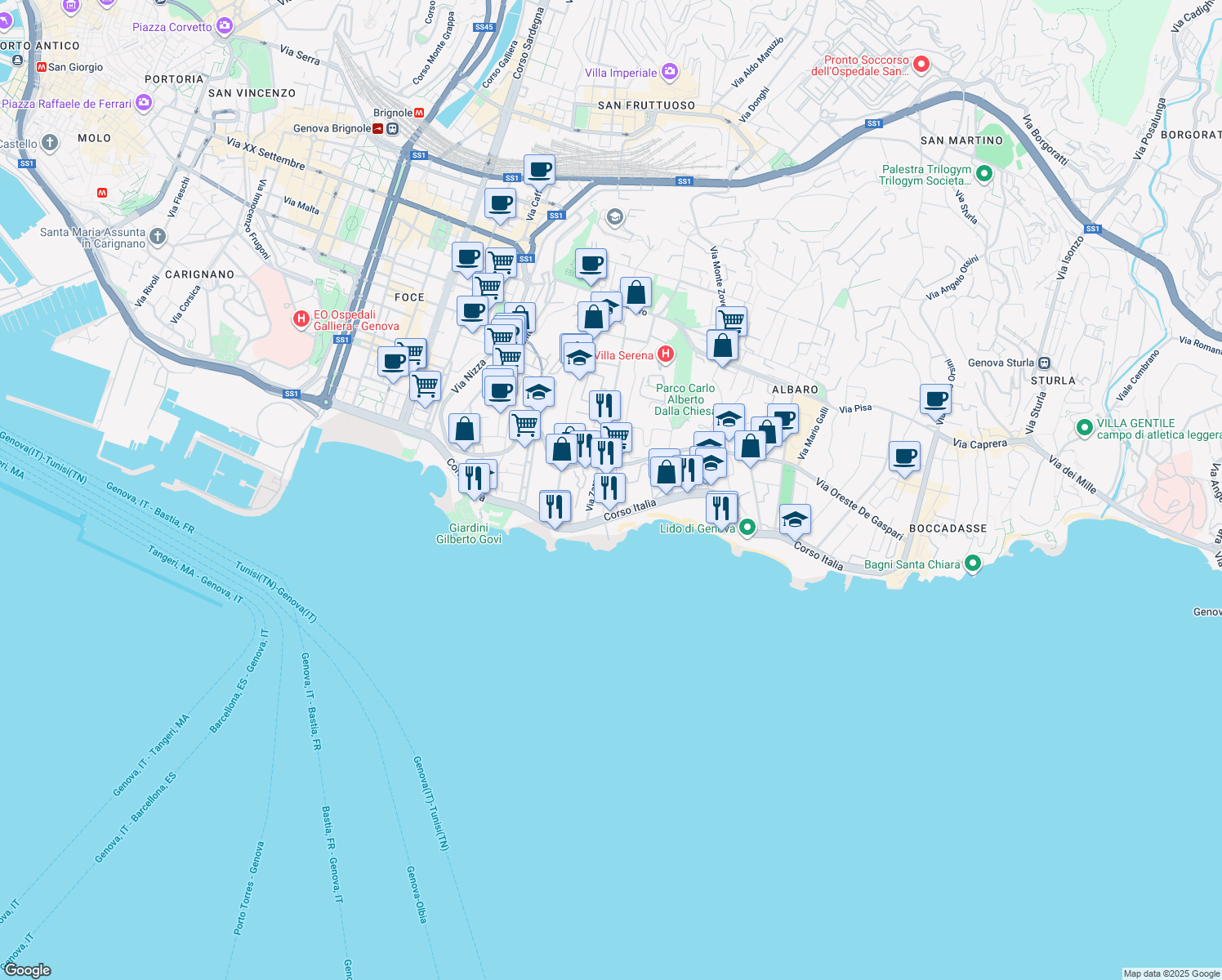
Task: Open the attractions icon at Piazza Corvetto
Action: coord(222,26)
